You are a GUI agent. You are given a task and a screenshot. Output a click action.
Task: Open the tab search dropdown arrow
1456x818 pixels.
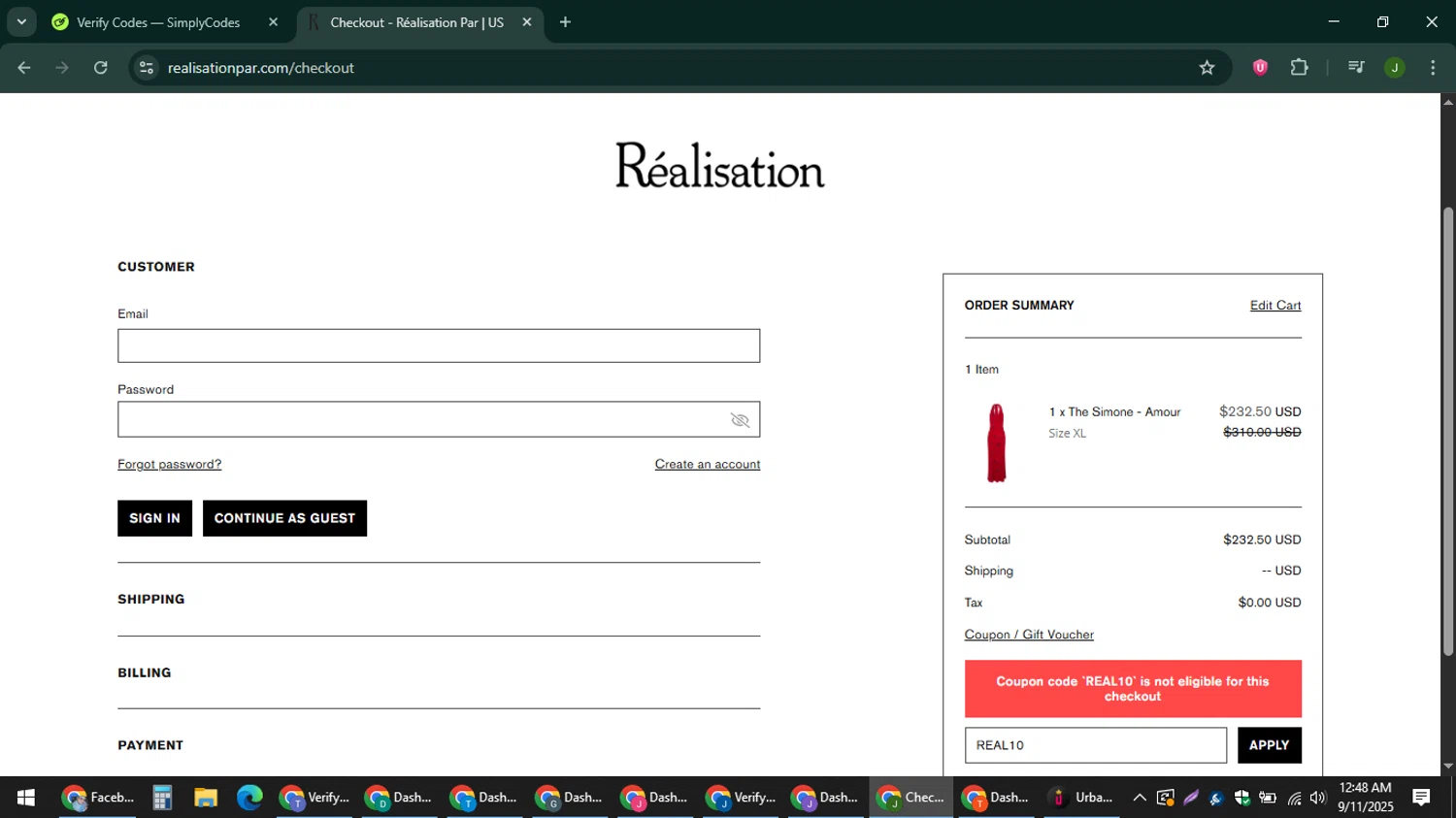tap(21, 21)
